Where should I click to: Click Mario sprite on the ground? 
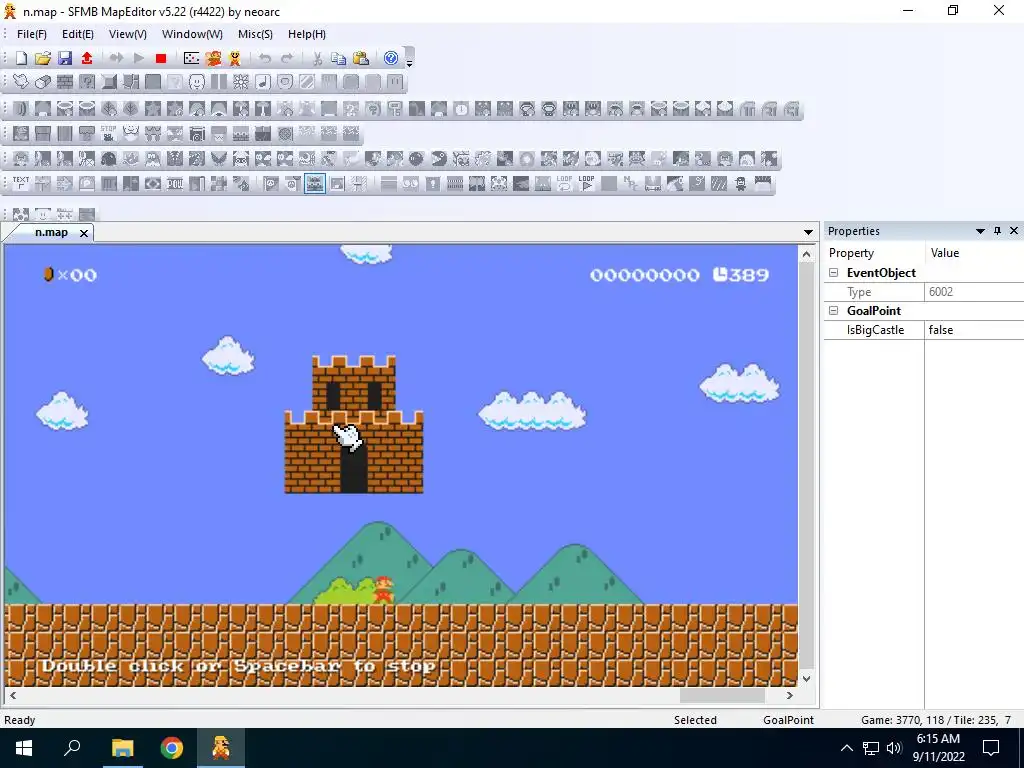click(x=384, y=590)
